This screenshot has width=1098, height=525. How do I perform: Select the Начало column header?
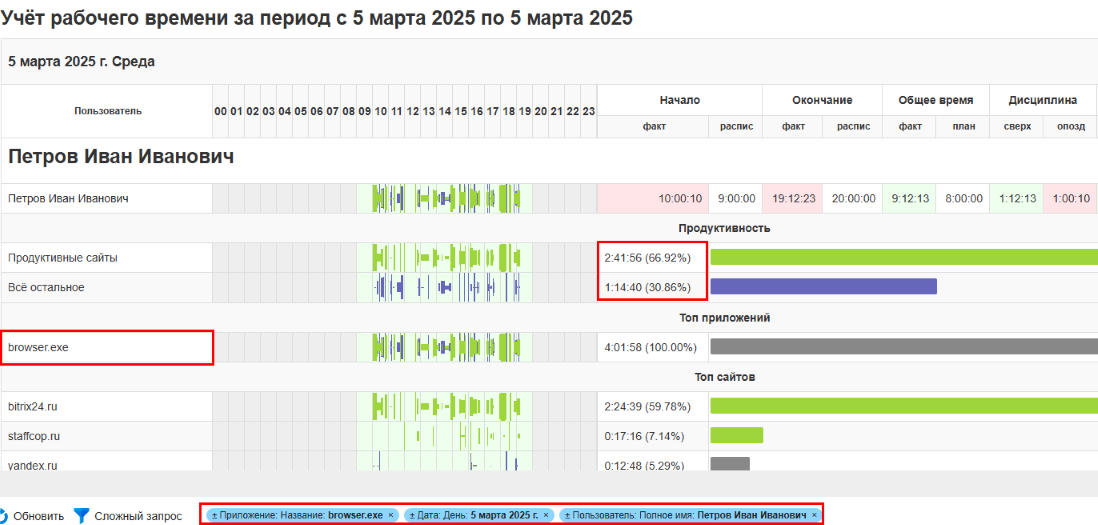[x=679, y=100]
